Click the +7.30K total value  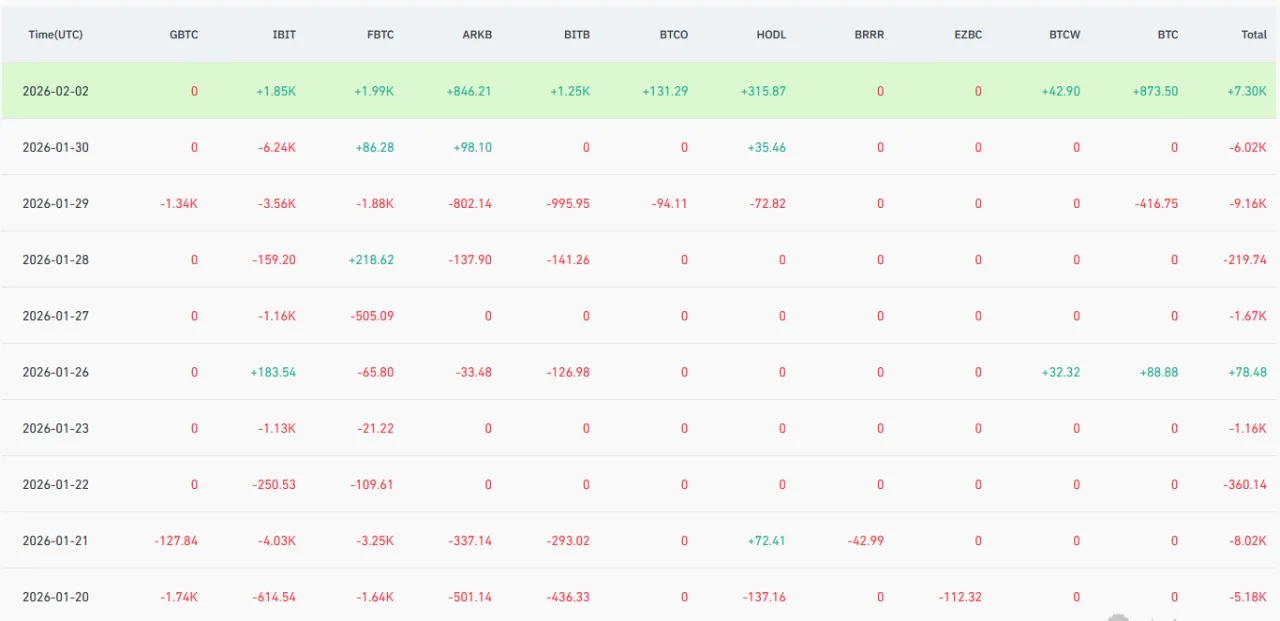coord(1247,91)
